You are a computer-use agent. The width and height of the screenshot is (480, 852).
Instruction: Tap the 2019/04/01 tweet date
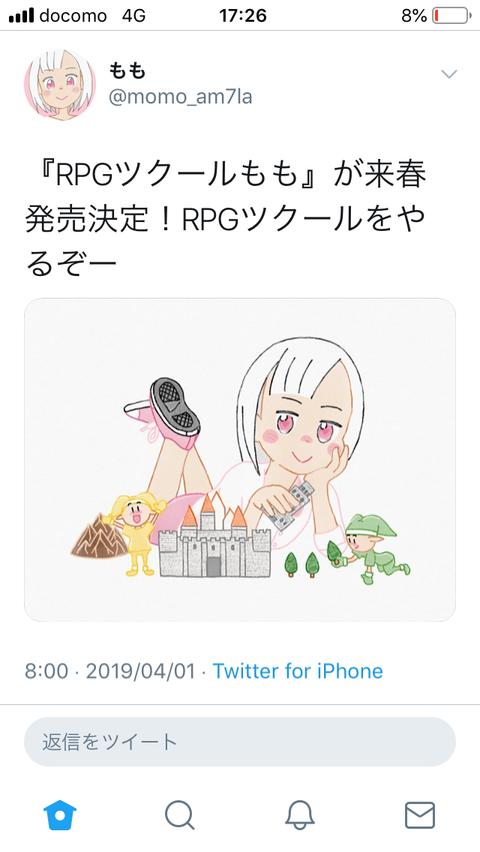coord(140,671)
